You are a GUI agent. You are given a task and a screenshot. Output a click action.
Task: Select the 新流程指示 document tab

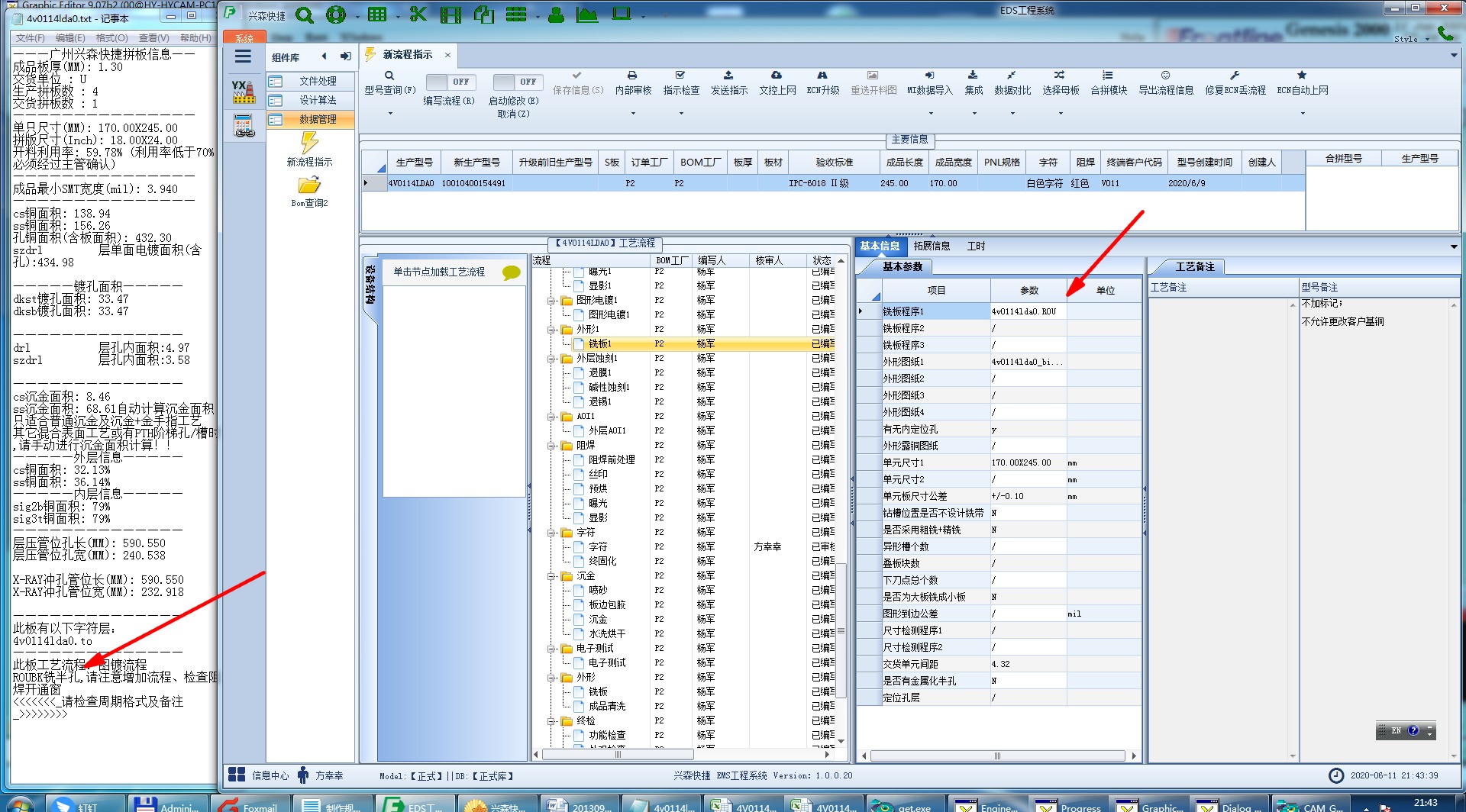[407, 55]
